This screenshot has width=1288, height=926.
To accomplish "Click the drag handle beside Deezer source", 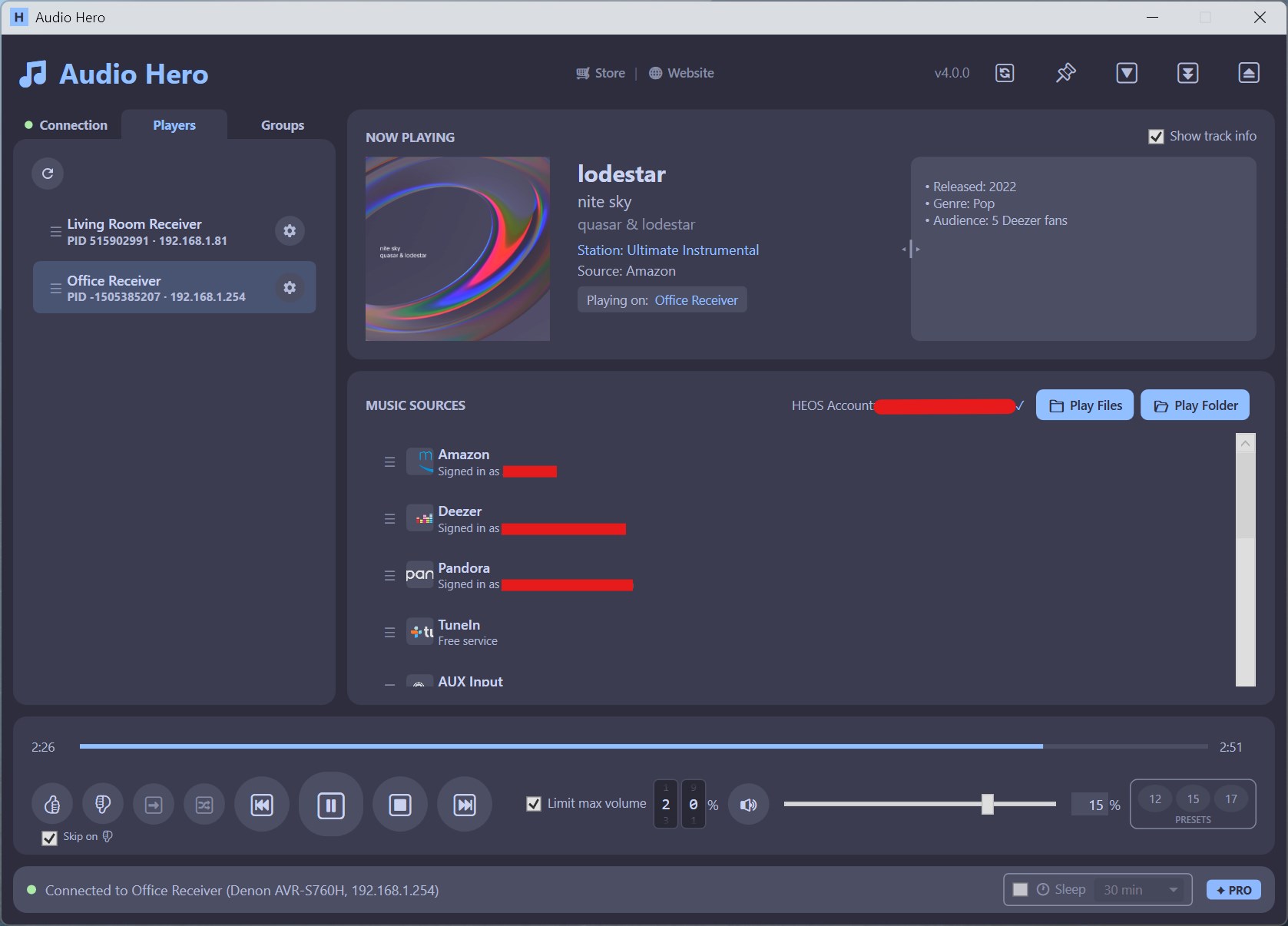I will [389, 519].
